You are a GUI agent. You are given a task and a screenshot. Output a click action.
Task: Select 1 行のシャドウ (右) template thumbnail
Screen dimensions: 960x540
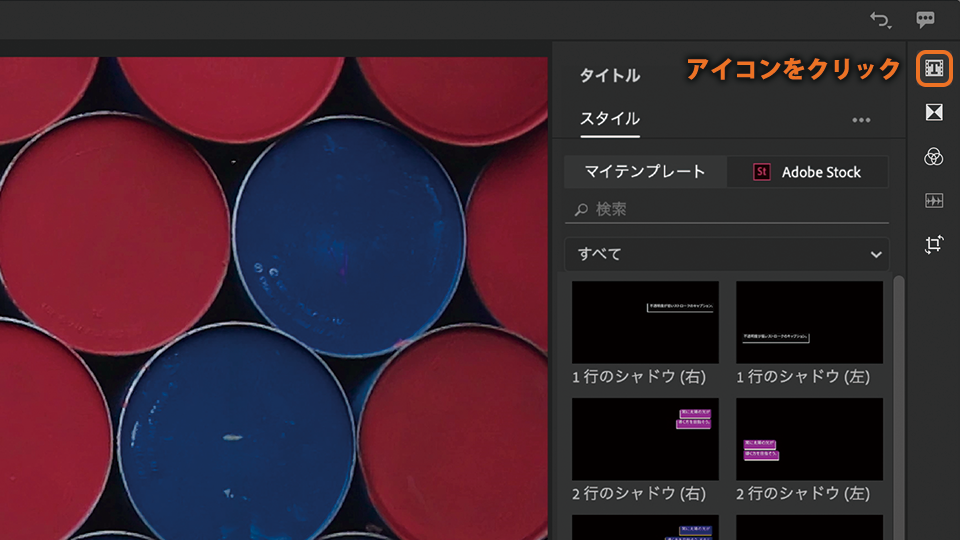coord(645,322)
